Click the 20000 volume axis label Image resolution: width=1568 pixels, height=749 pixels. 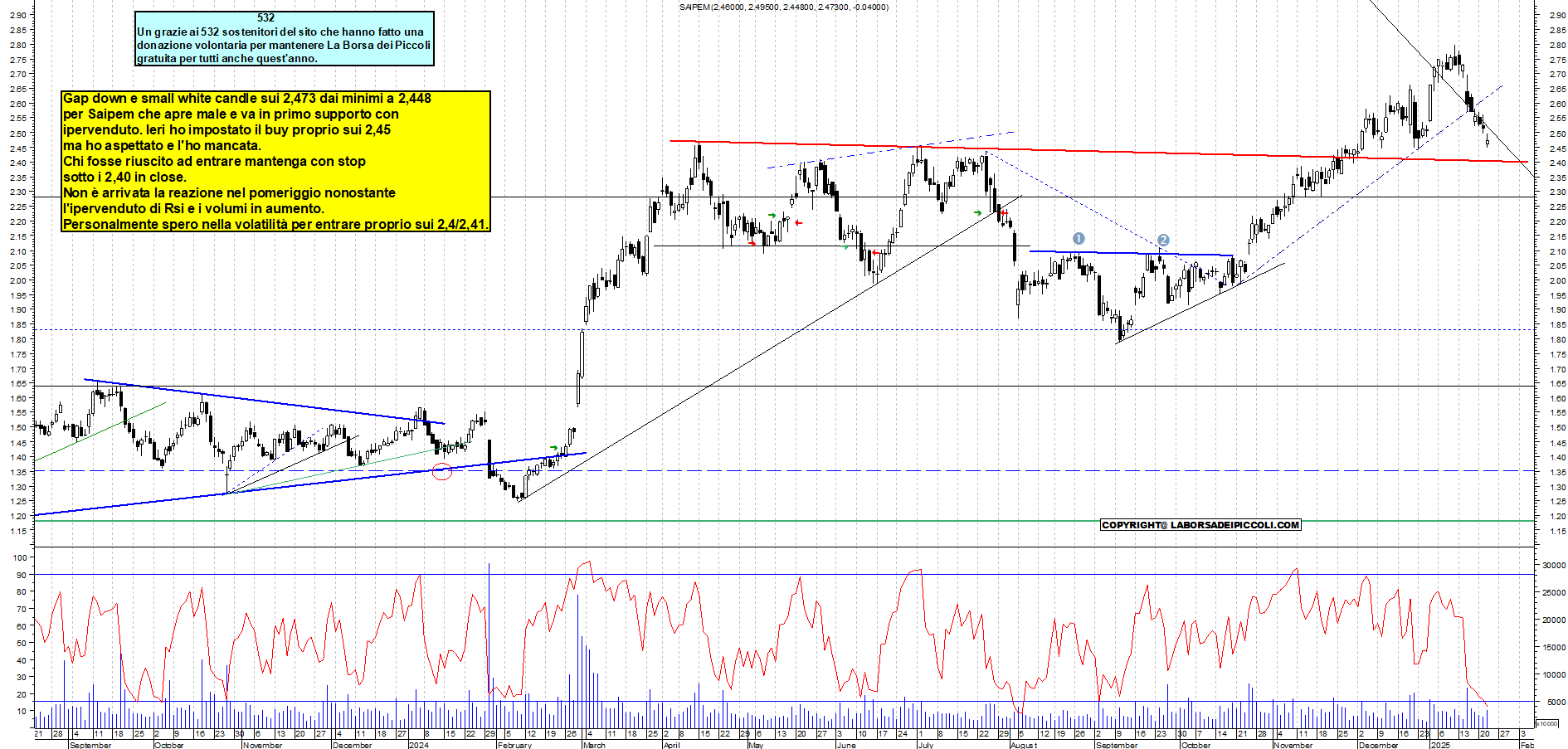(1554, 620)
